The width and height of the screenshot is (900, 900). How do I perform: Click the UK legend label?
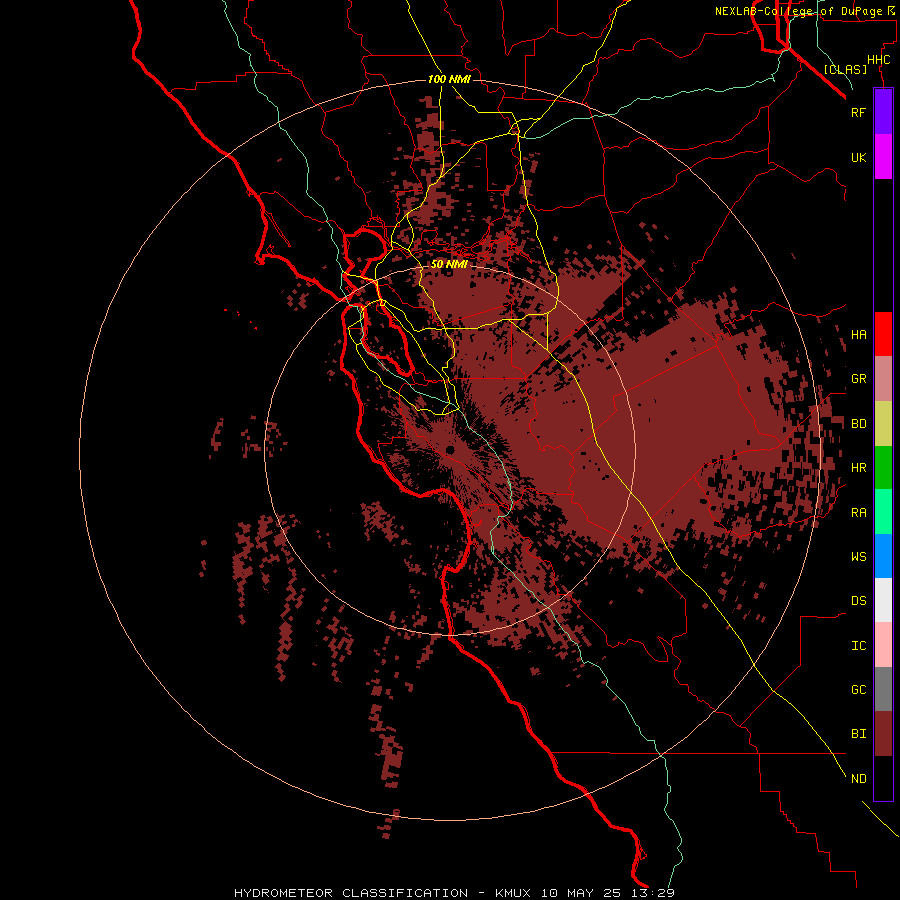[x=858, y=157]
